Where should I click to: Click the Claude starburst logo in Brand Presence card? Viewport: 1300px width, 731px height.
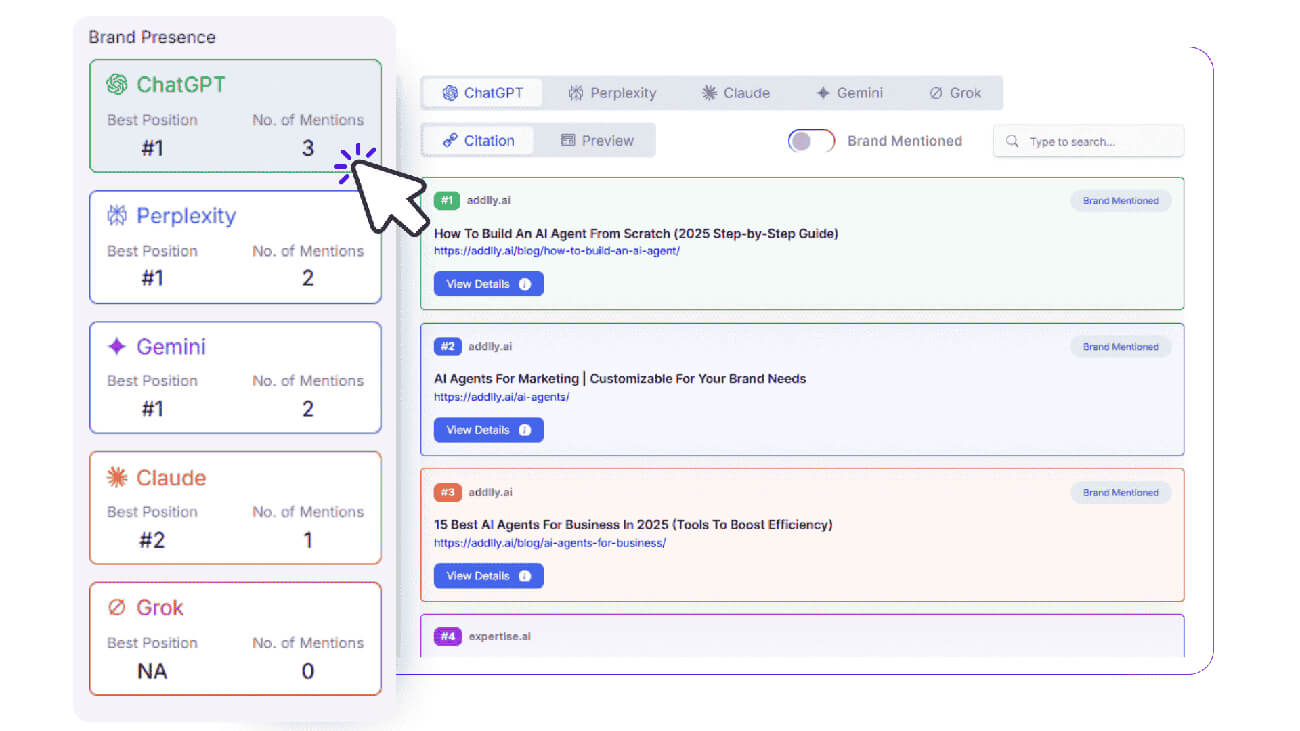[x=117, y=478]
